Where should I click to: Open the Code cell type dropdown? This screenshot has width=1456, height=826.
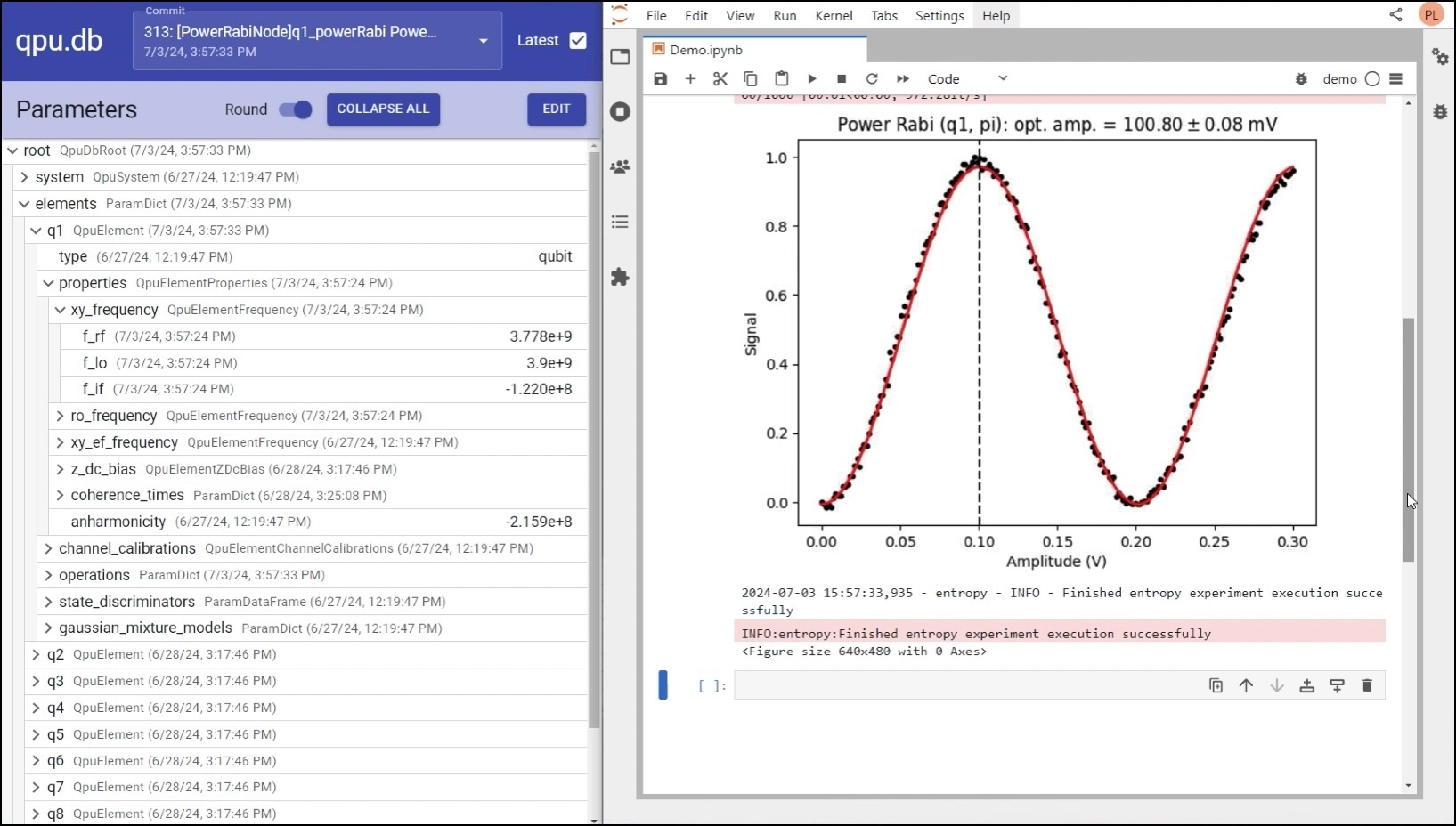[967, 78]
